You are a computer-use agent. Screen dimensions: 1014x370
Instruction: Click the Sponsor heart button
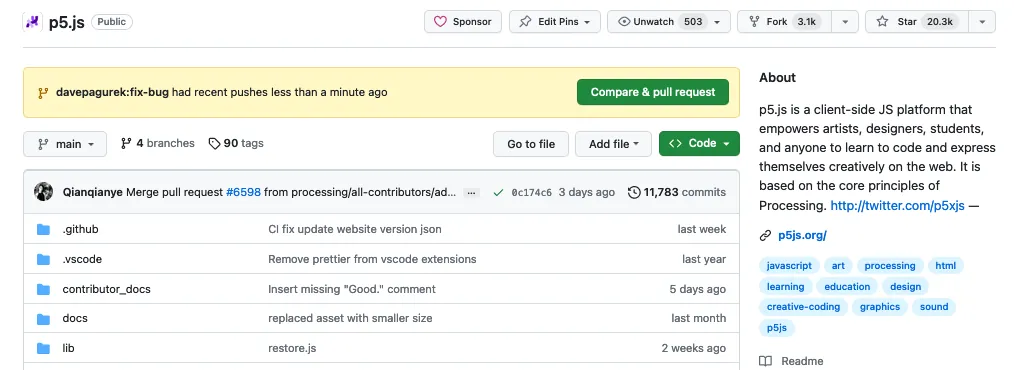462,21
